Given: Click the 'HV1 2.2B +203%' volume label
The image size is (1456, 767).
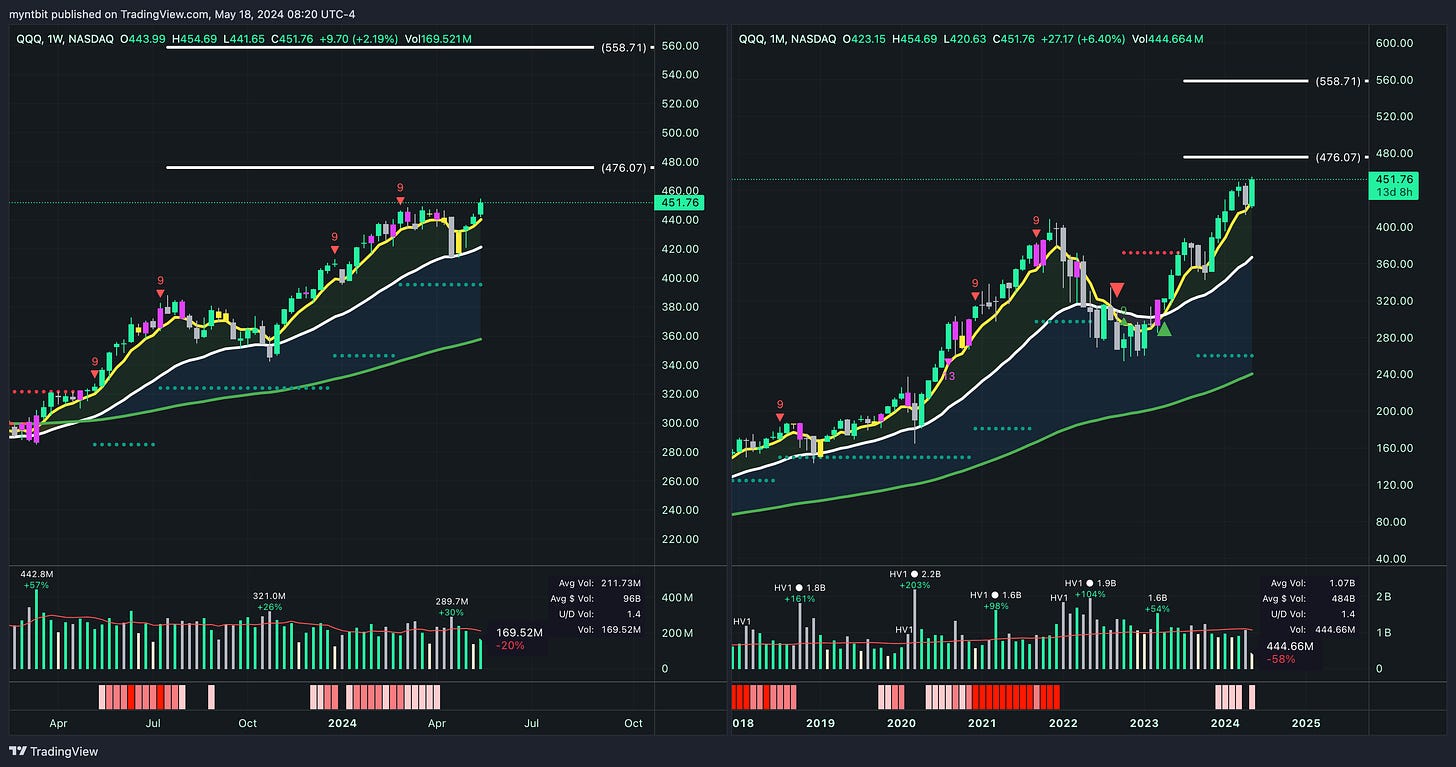Looking at the screenshot, I should 914,579.
